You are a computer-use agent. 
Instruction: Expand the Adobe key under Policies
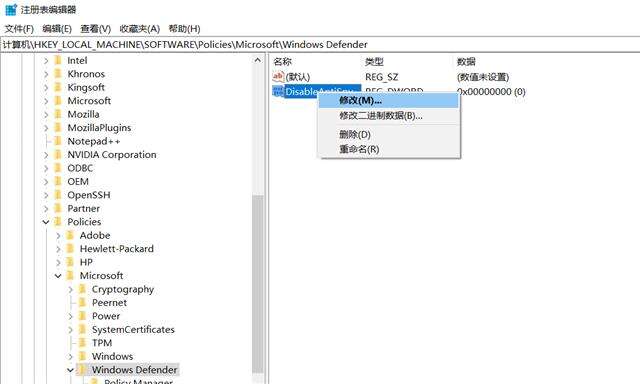pos(58,236)
